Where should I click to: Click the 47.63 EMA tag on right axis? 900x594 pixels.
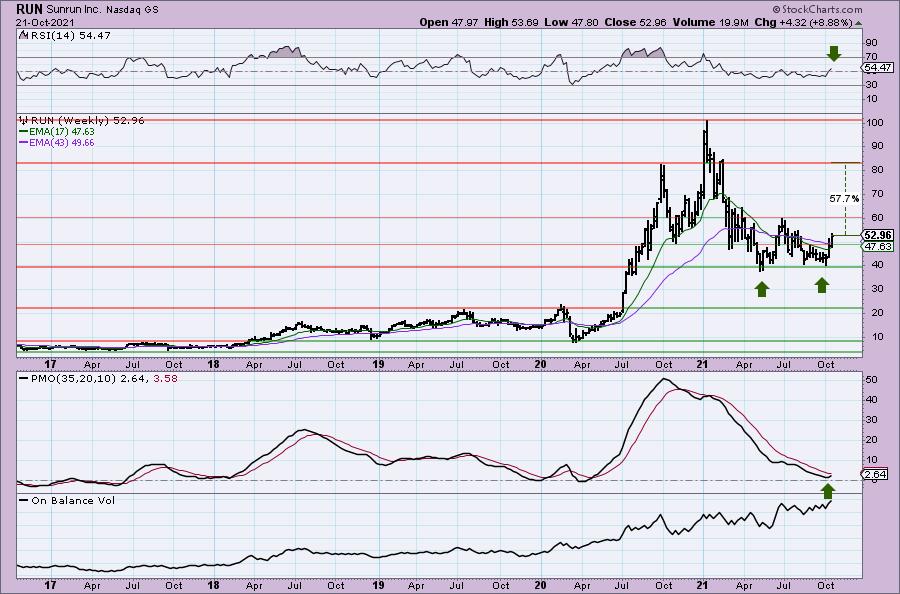click(x=879, y=246)
